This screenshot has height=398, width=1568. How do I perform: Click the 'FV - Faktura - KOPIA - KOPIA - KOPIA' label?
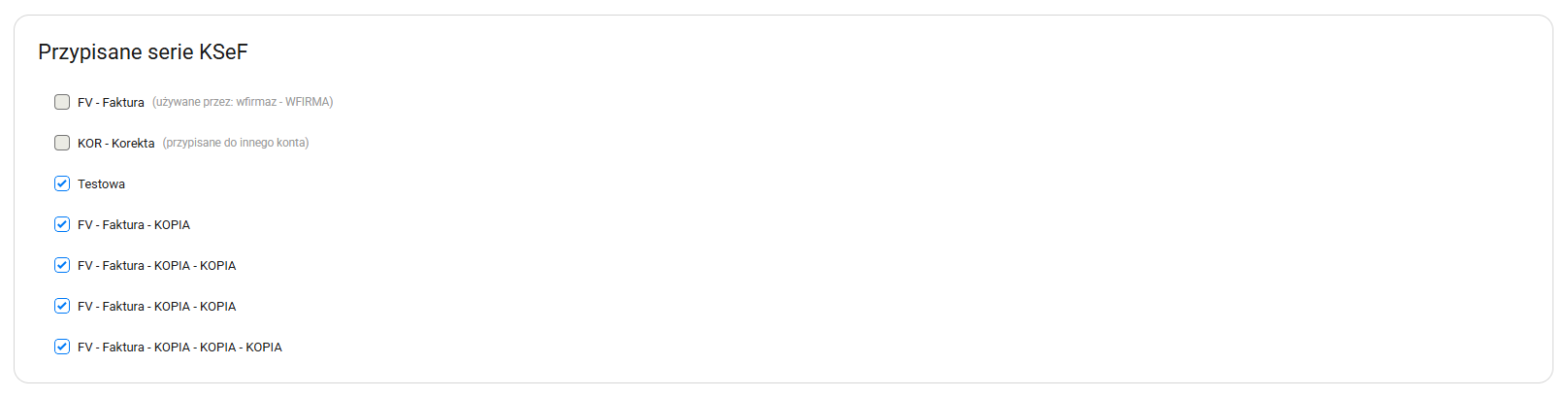180,348
